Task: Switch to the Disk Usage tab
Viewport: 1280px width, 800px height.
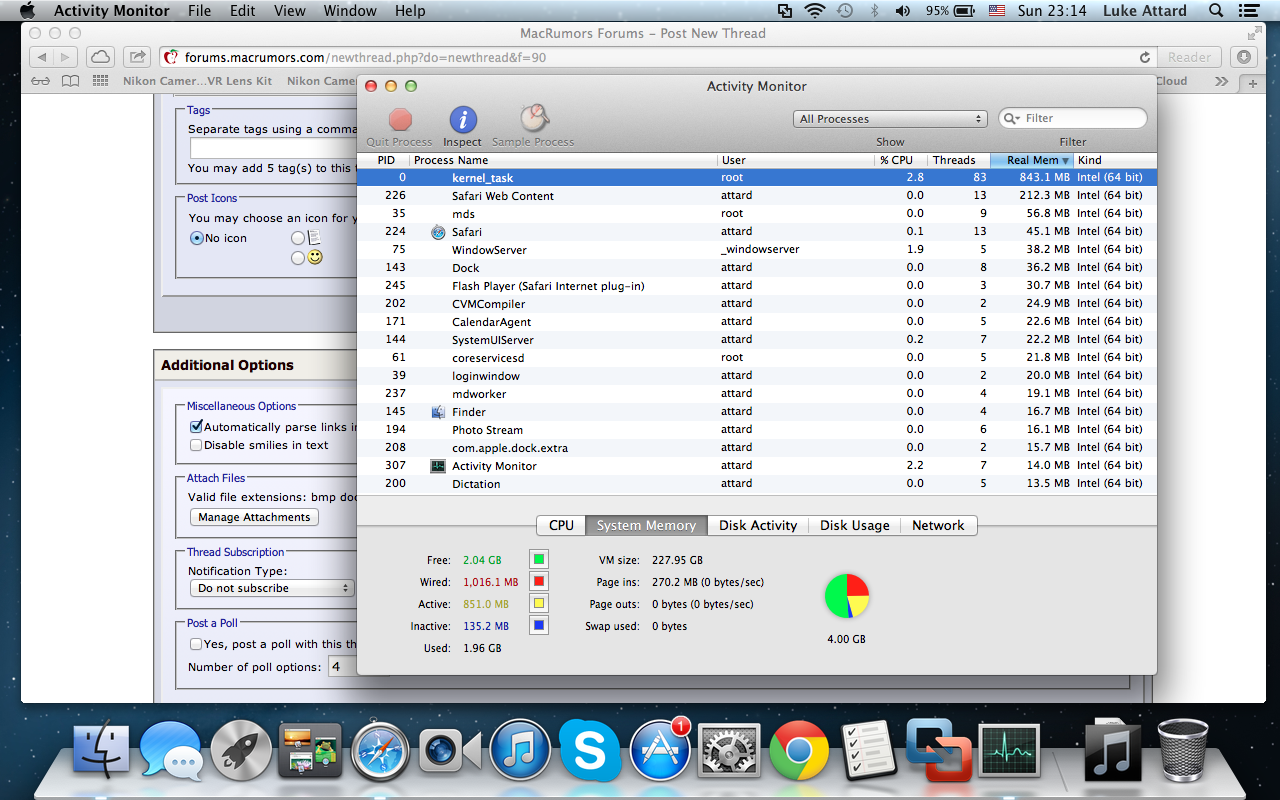Action: [x=854, y=525]
